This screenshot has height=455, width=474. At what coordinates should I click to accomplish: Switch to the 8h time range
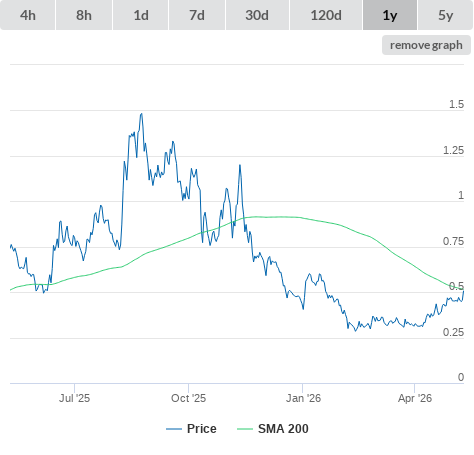(x=84, y=15)
